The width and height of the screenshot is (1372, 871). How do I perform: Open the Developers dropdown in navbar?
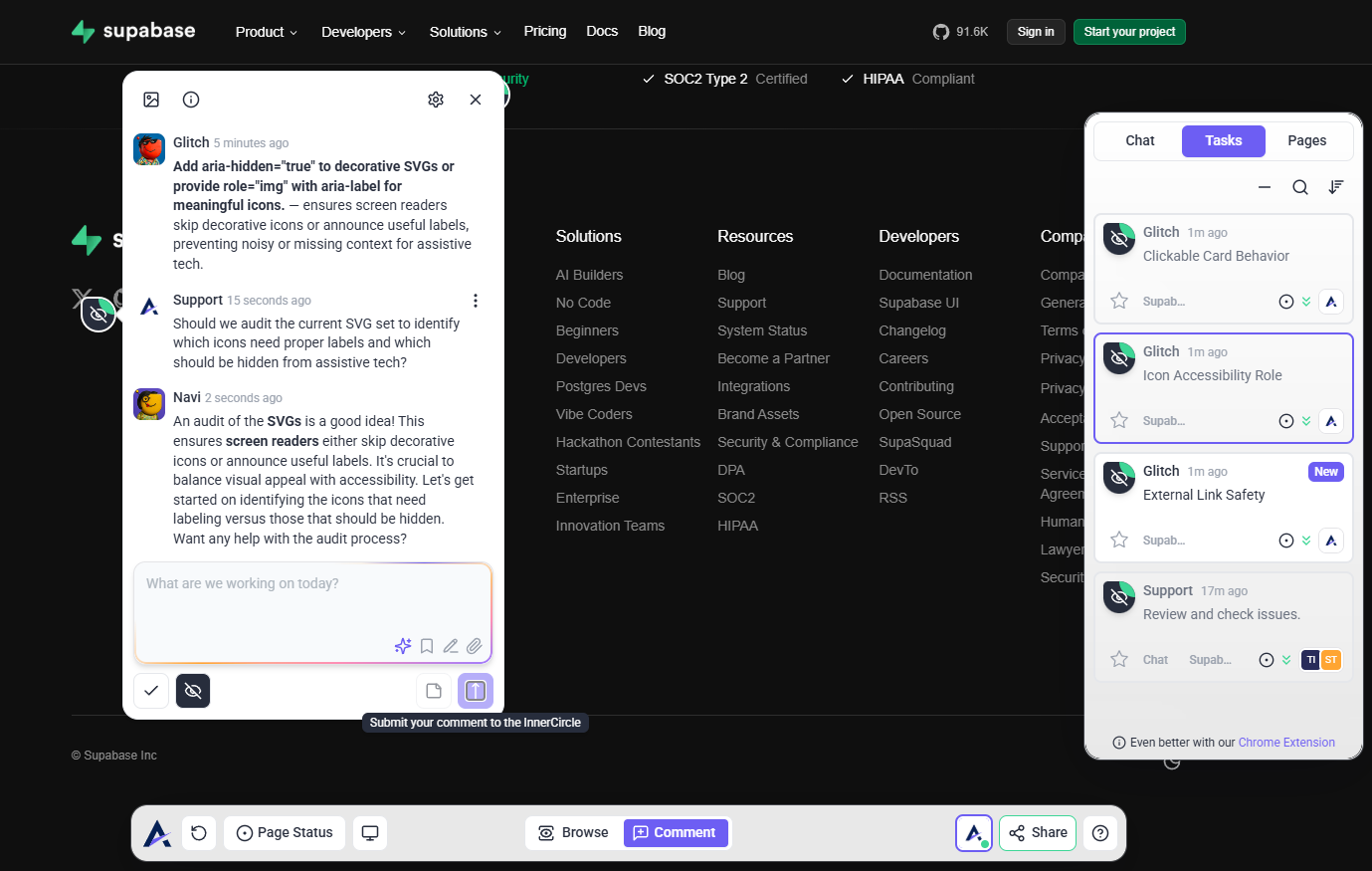(x=363, y=32)
